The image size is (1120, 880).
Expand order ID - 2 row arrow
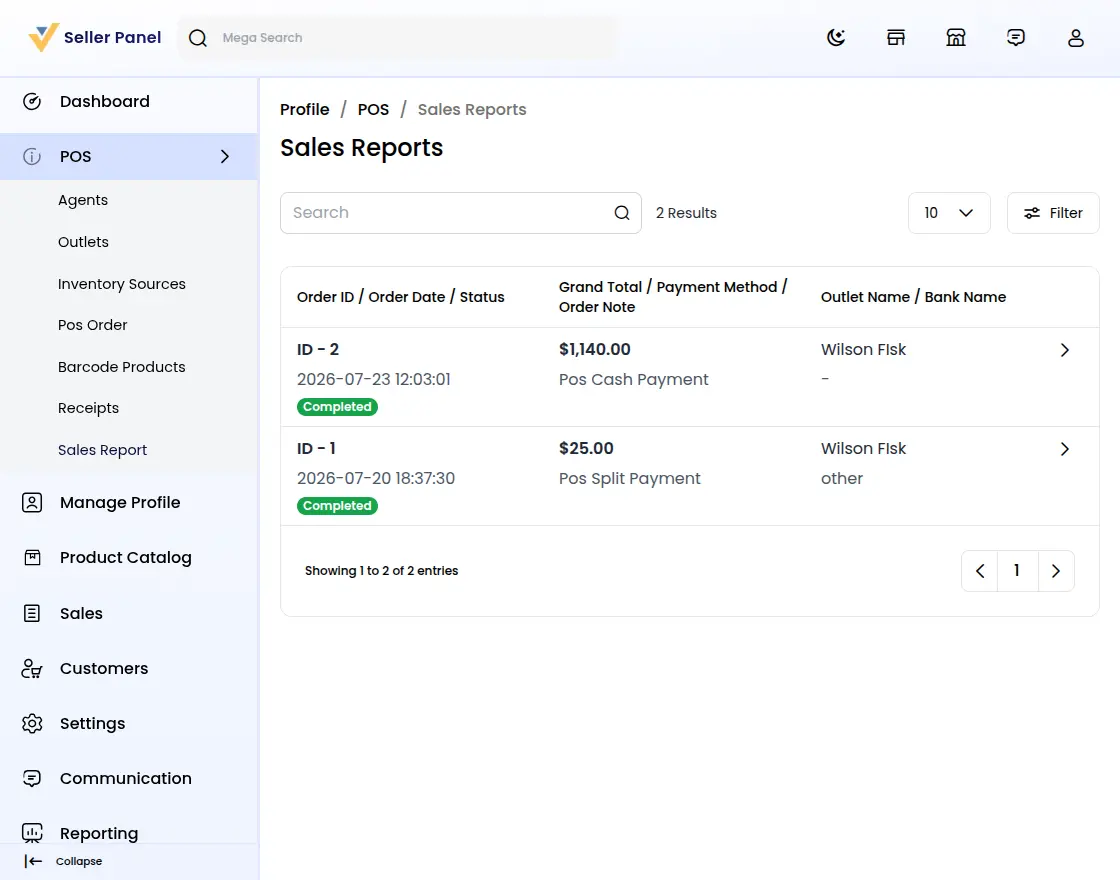coord(1065,350)
